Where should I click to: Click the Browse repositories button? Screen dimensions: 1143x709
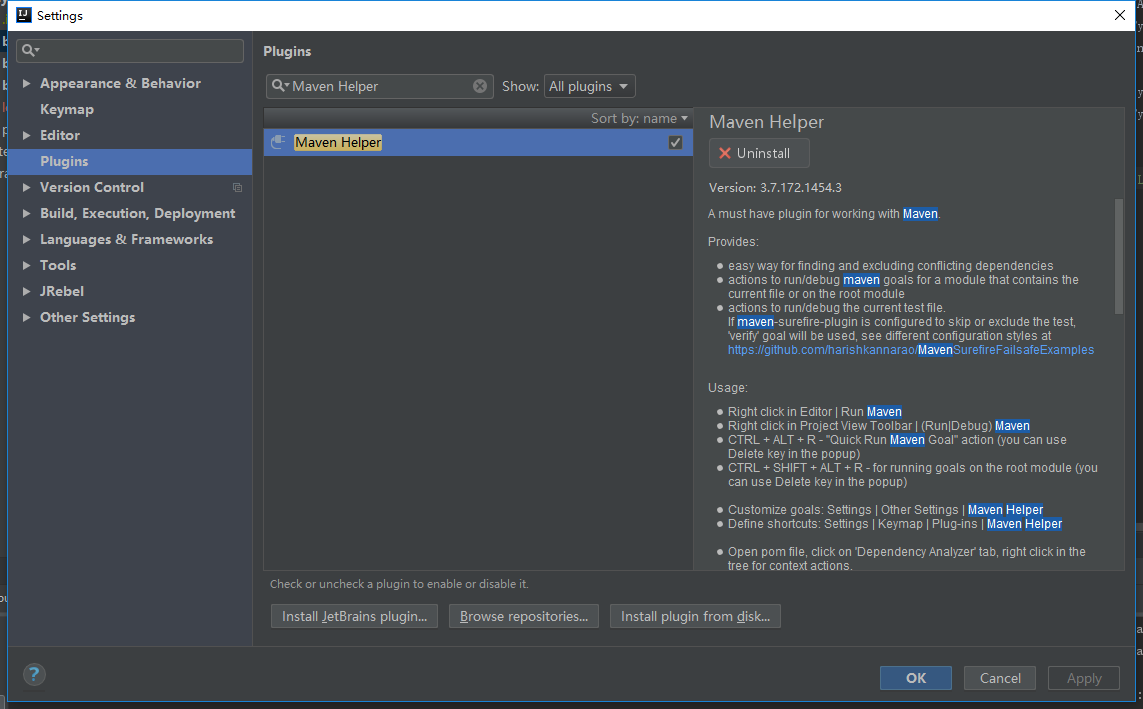524,616
